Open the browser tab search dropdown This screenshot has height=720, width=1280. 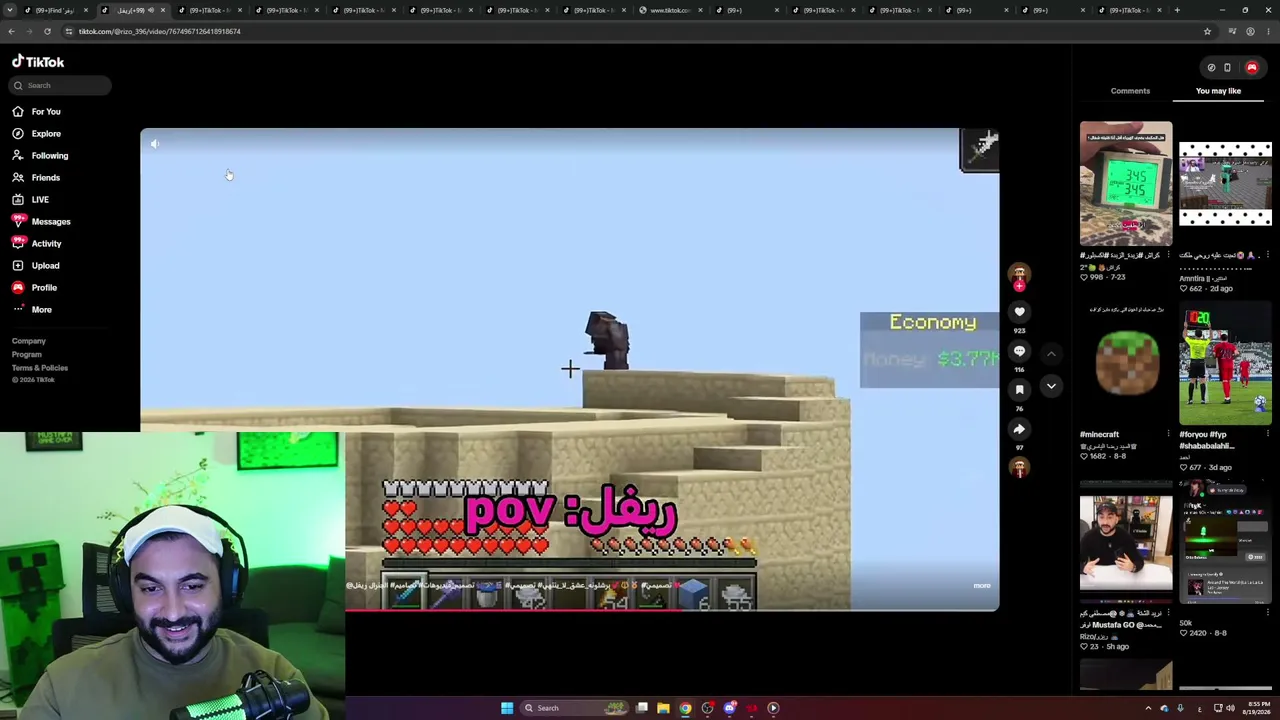click(11, 10)
